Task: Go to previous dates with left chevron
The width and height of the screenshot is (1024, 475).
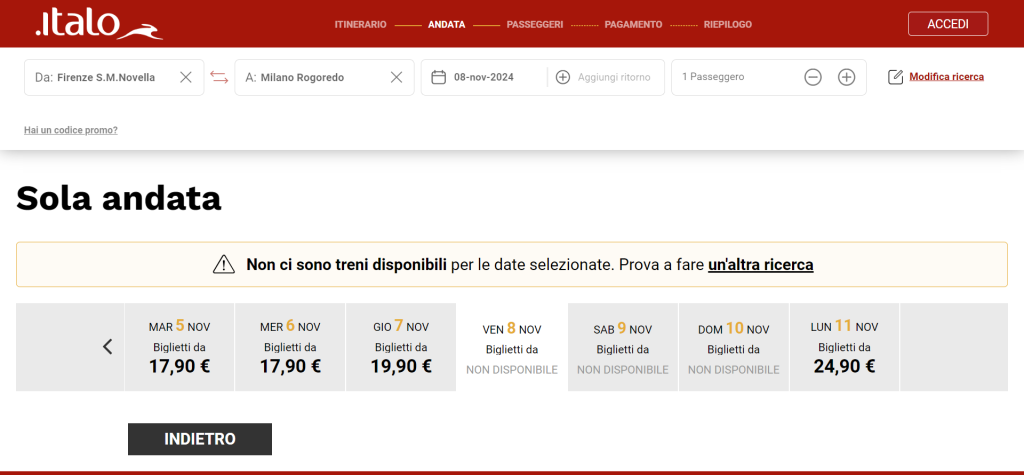Action: (108, 347)
